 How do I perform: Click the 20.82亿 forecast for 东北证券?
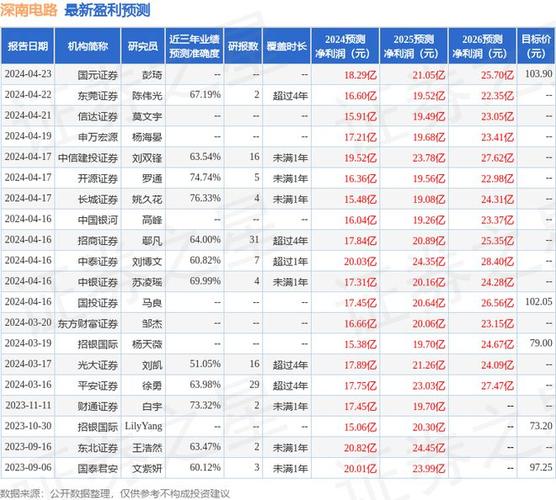tap(360, 448)
